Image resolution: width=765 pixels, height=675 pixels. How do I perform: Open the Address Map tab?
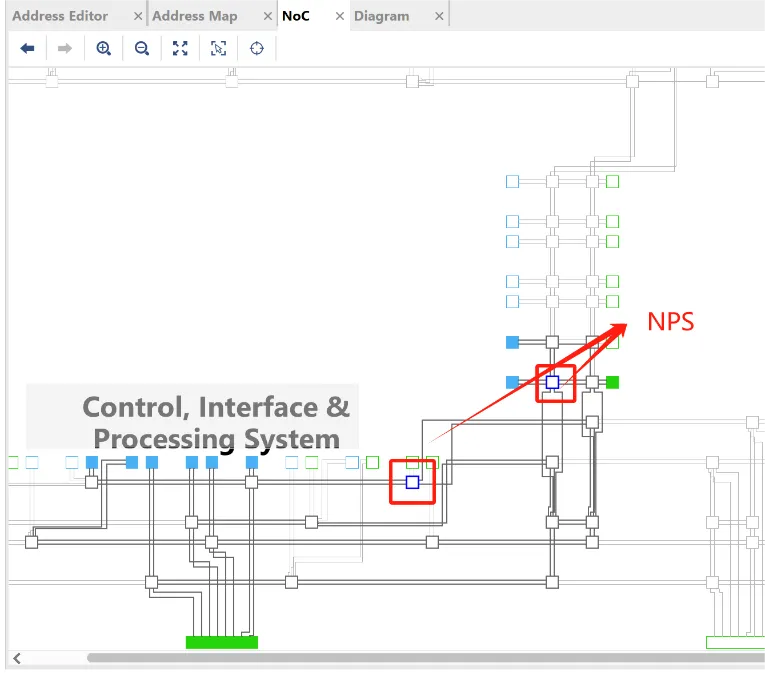click(195, 16)
